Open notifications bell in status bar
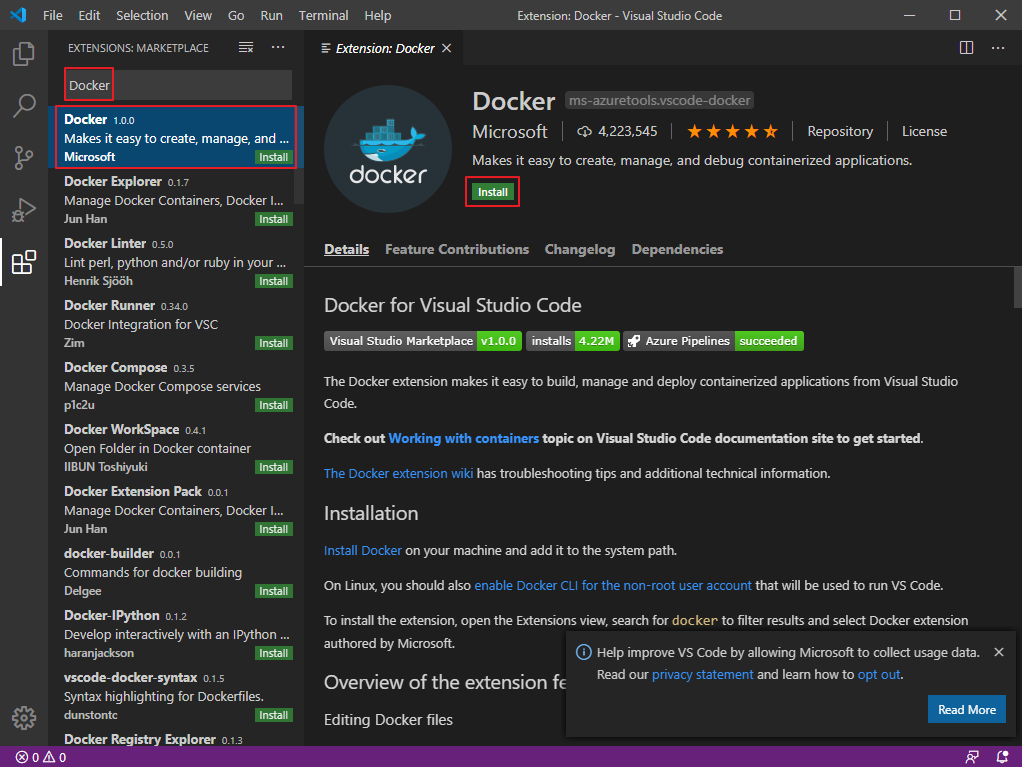This screenshot has height=767, width=1022. click(1002, 757)
